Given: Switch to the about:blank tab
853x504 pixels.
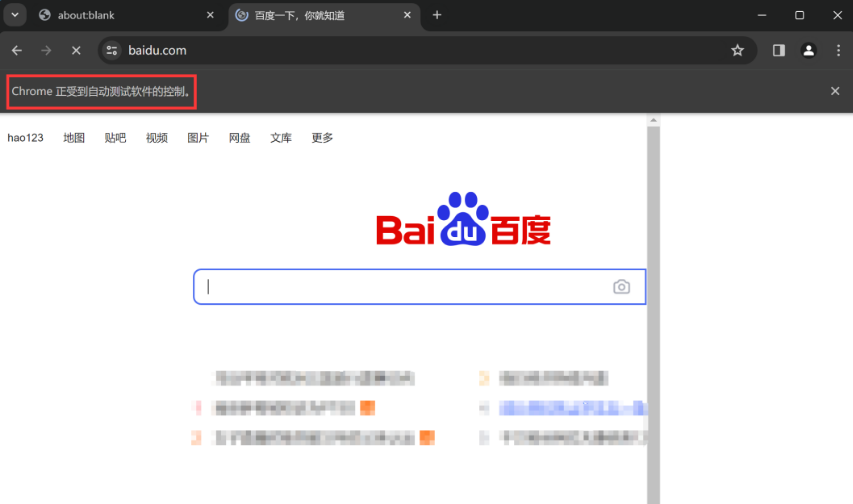Looking at the screenshot, I should point(128,15).
